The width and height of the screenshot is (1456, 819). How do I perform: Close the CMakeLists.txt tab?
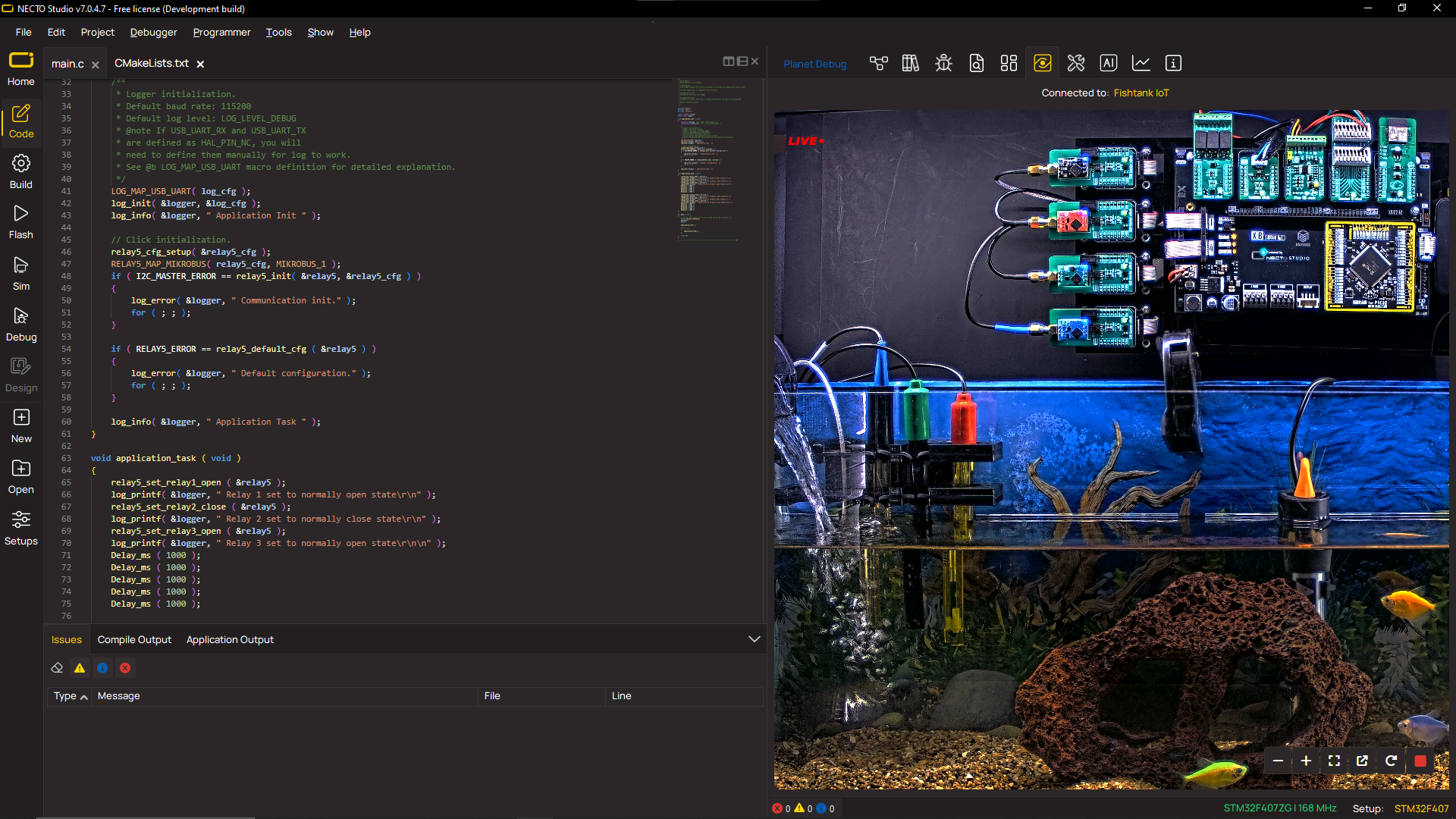click(x=200, y=64)
